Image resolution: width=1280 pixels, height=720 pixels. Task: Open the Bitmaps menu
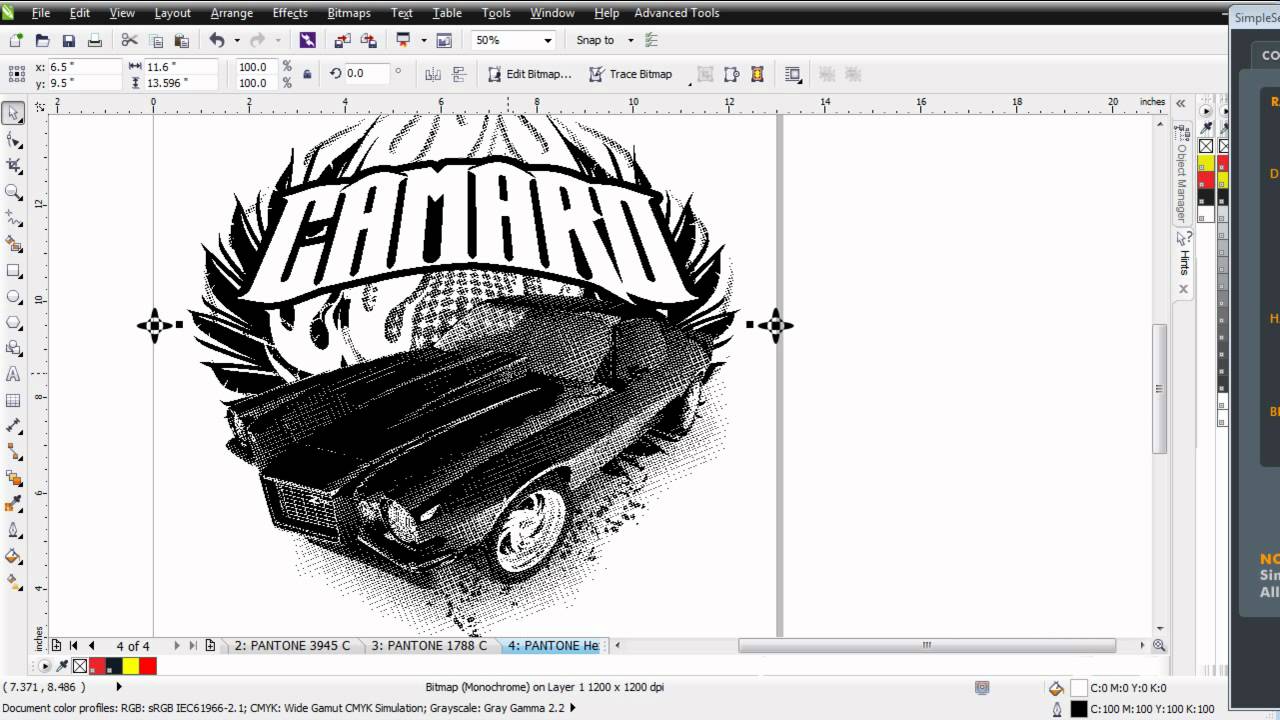[x=349, y=13]
